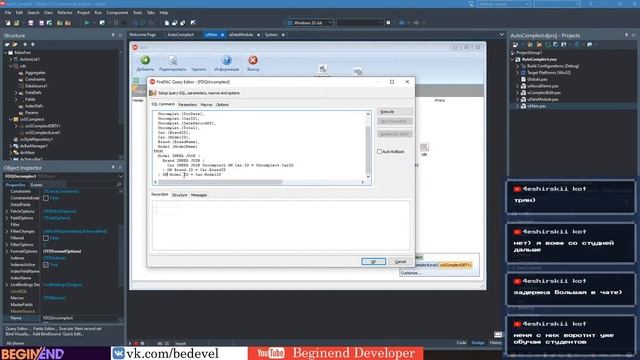Screen dimensions: 640x360
Task: Click the blue Информация globe icon
Action: point(227,60)
